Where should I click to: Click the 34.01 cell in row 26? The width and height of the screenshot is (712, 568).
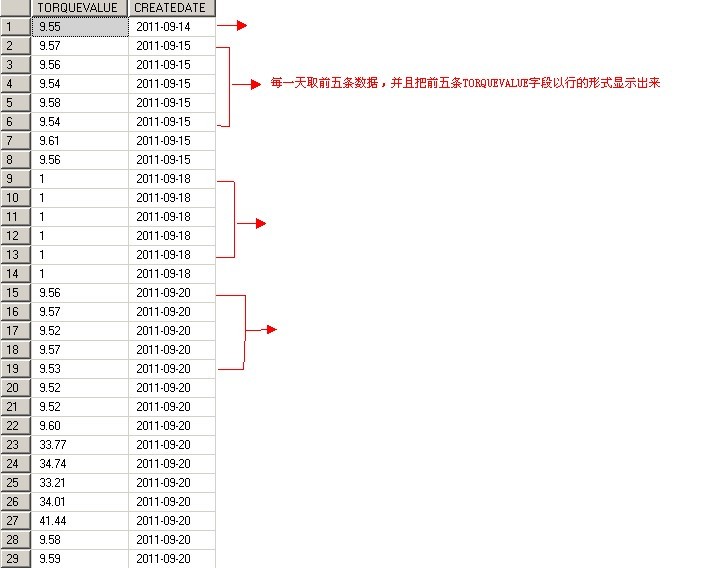point(80,502)
